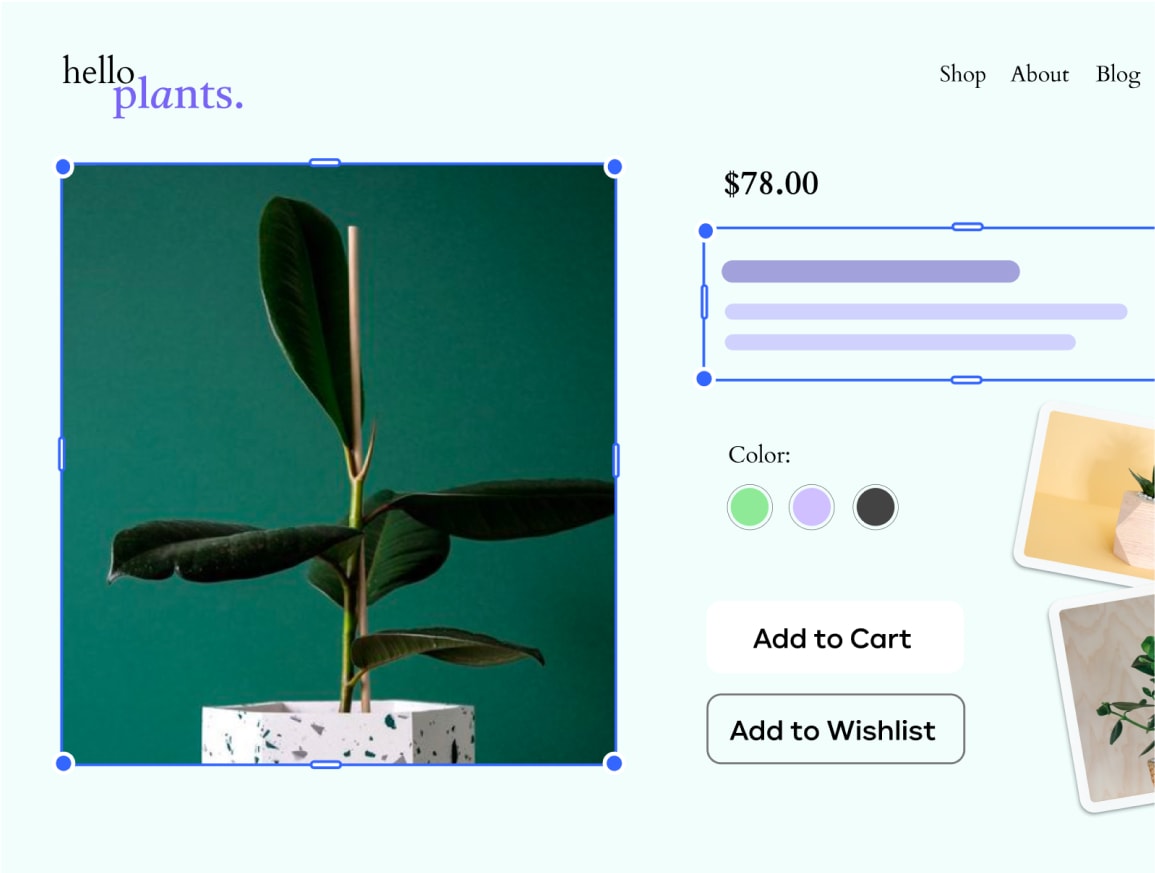
Task: Click the top-right corner handle of plant image
Action: point(614,167)
